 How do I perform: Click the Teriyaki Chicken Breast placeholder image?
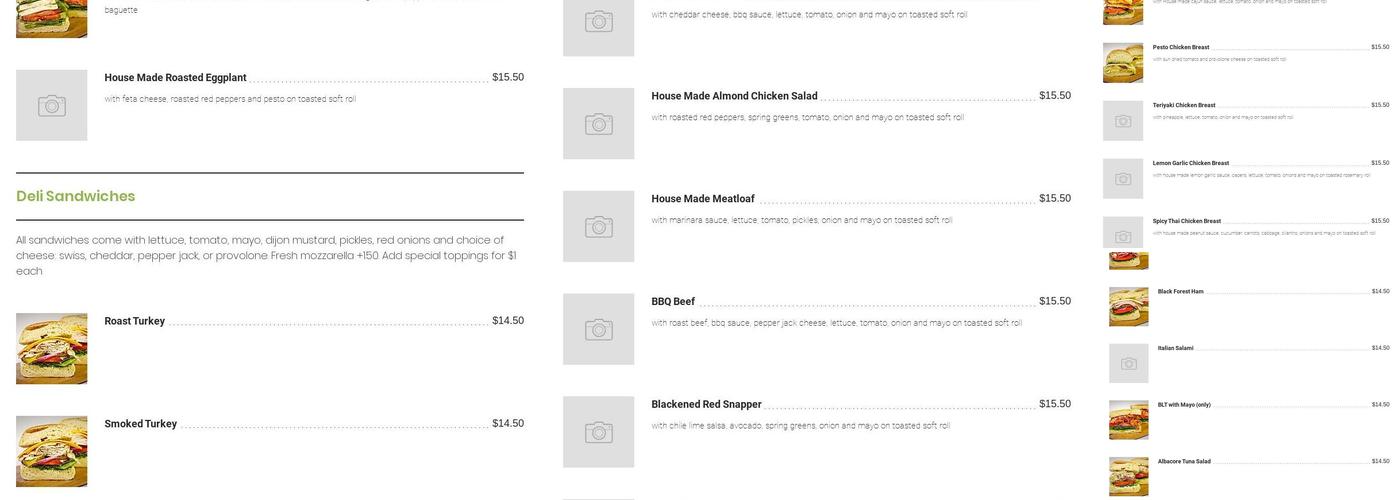click(1123, 121)
